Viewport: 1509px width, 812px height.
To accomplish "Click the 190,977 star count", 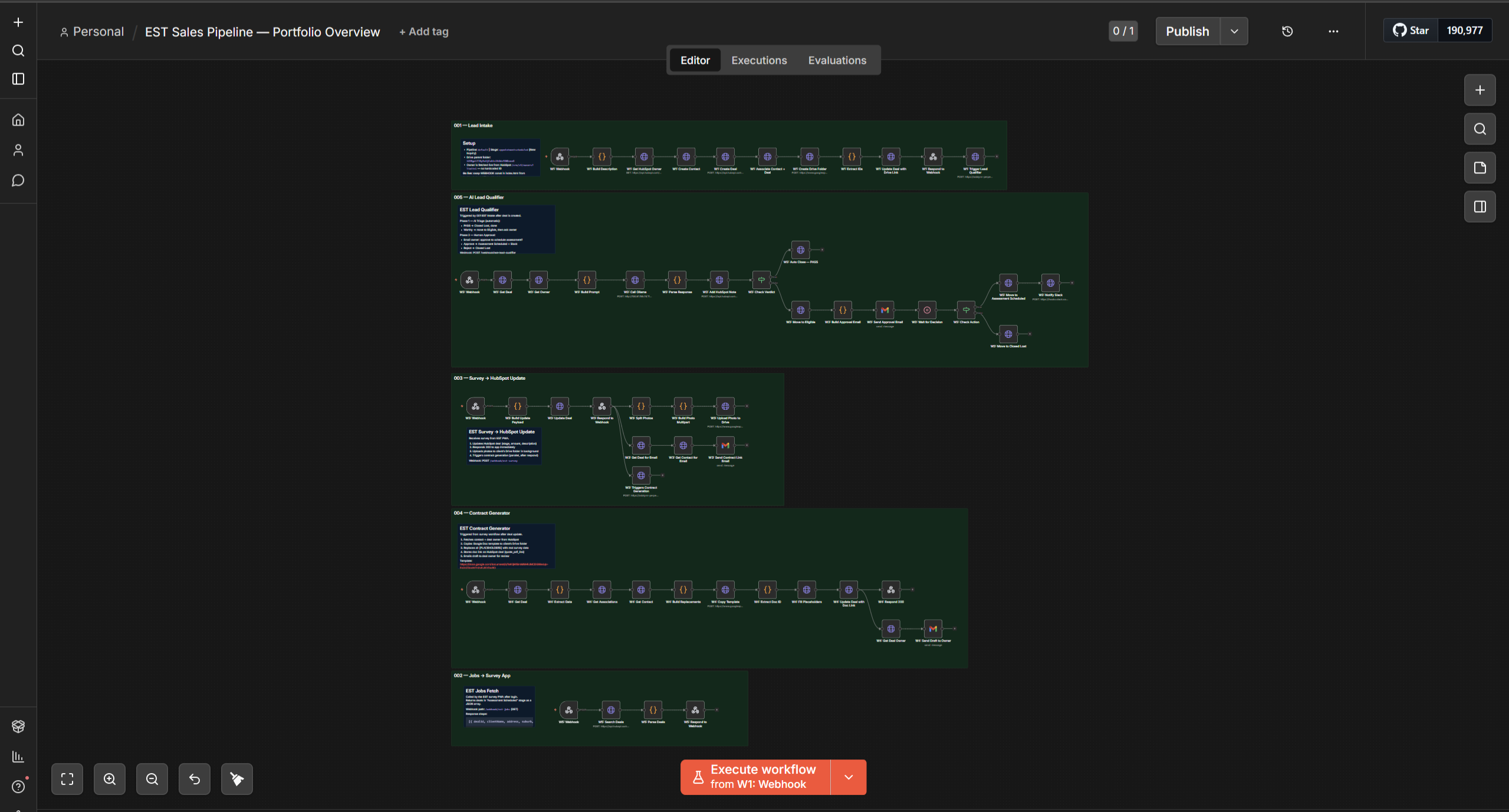I will 1465,30.
